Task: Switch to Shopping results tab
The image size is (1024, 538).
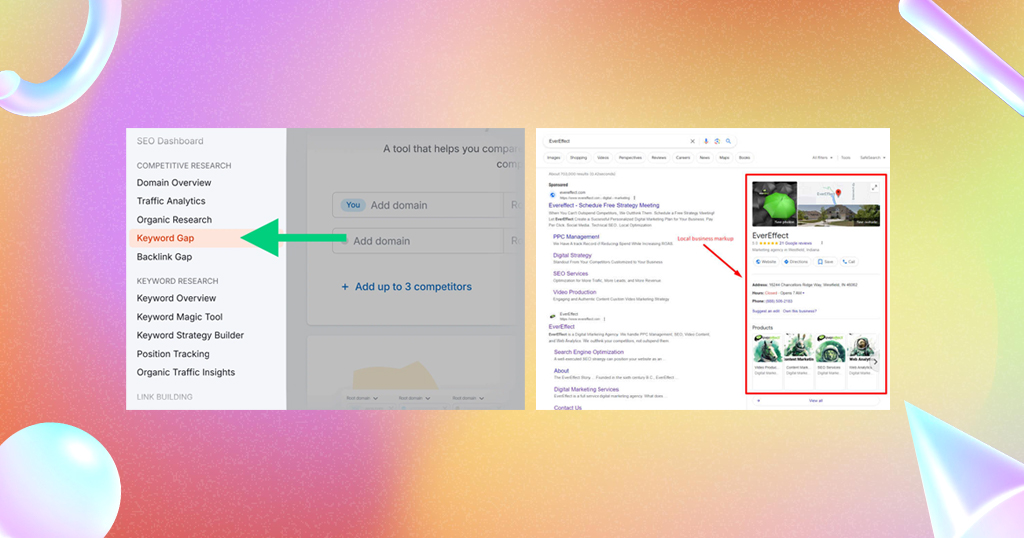Action: pyautogui.click(x=579, y=158)
